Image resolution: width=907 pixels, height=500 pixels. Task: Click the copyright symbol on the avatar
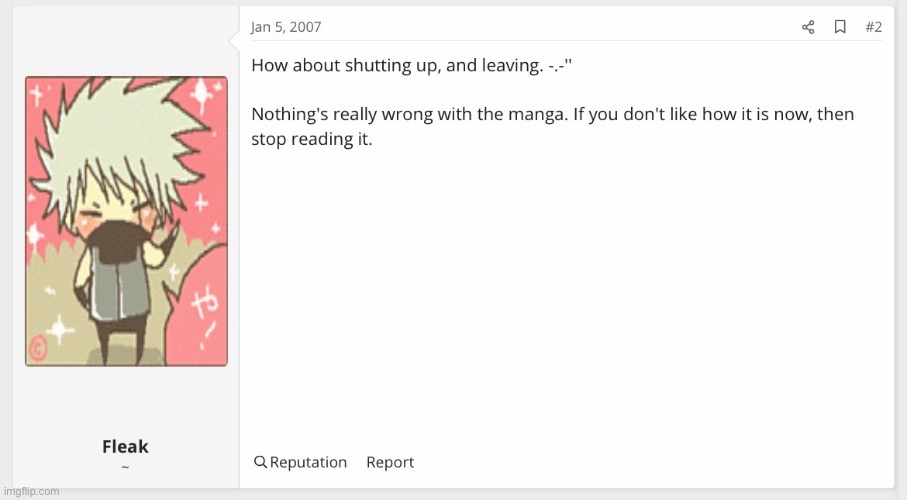40,347
